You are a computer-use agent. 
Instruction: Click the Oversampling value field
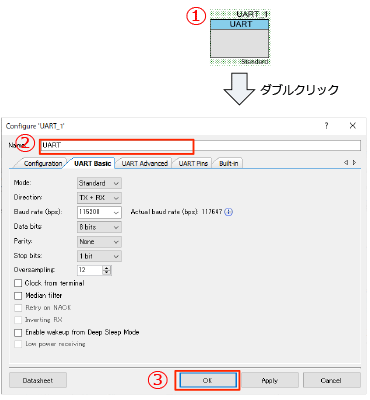[x=90, y=270]
